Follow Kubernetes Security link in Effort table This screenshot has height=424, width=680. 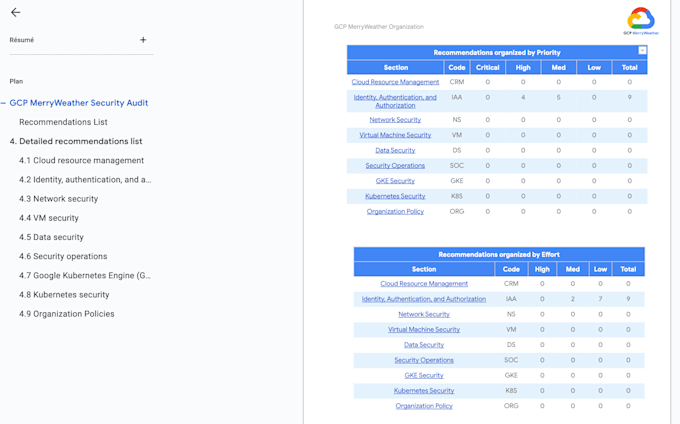pyautogui.click(x=424, y=391)
